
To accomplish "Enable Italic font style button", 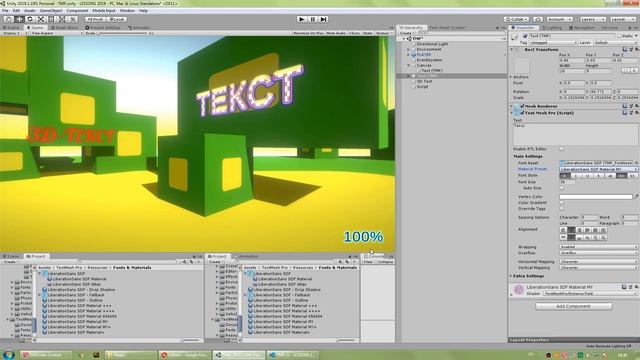I will pos(576,176).
